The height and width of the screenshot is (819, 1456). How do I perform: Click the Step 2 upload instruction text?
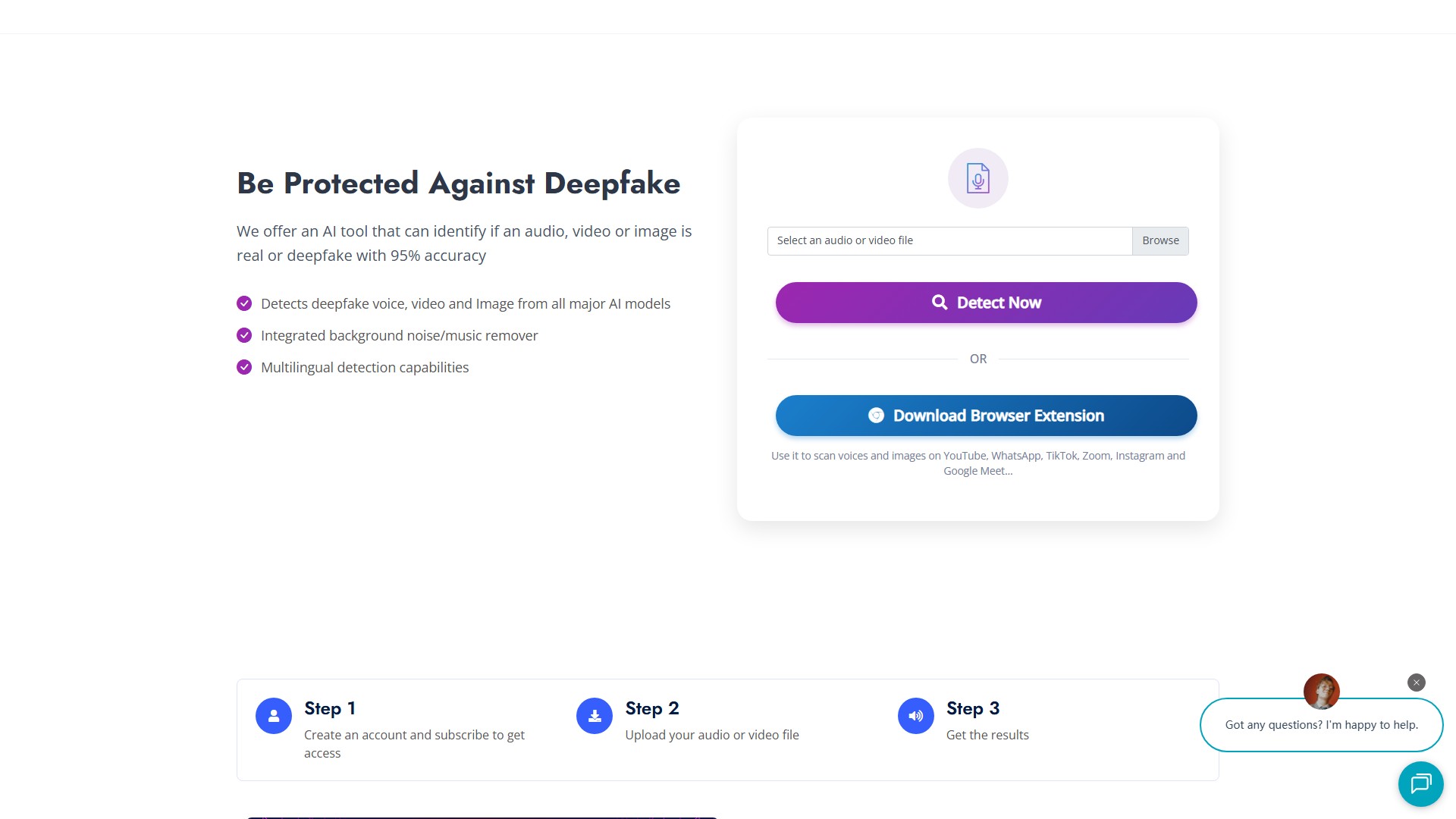712,734
